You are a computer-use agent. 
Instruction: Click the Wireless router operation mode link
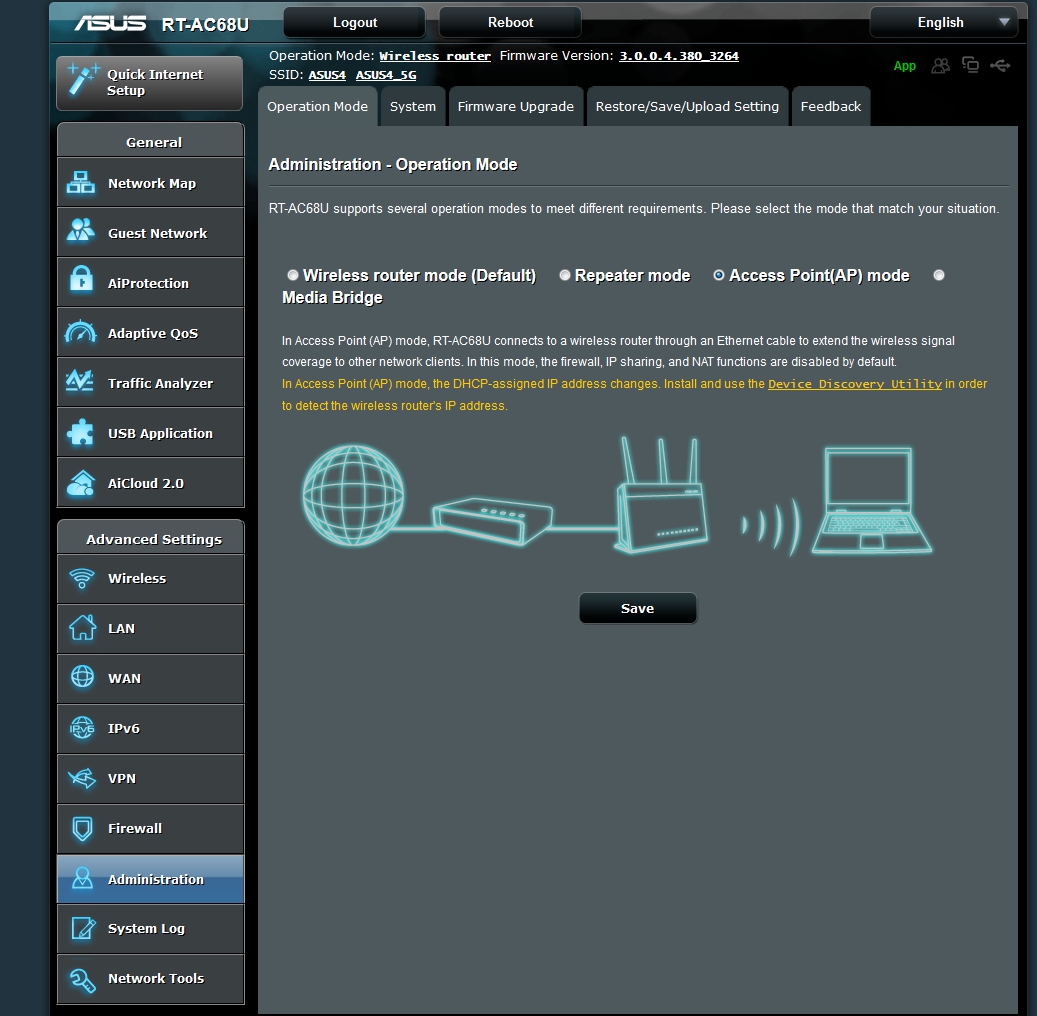click(x=435, y=56)
